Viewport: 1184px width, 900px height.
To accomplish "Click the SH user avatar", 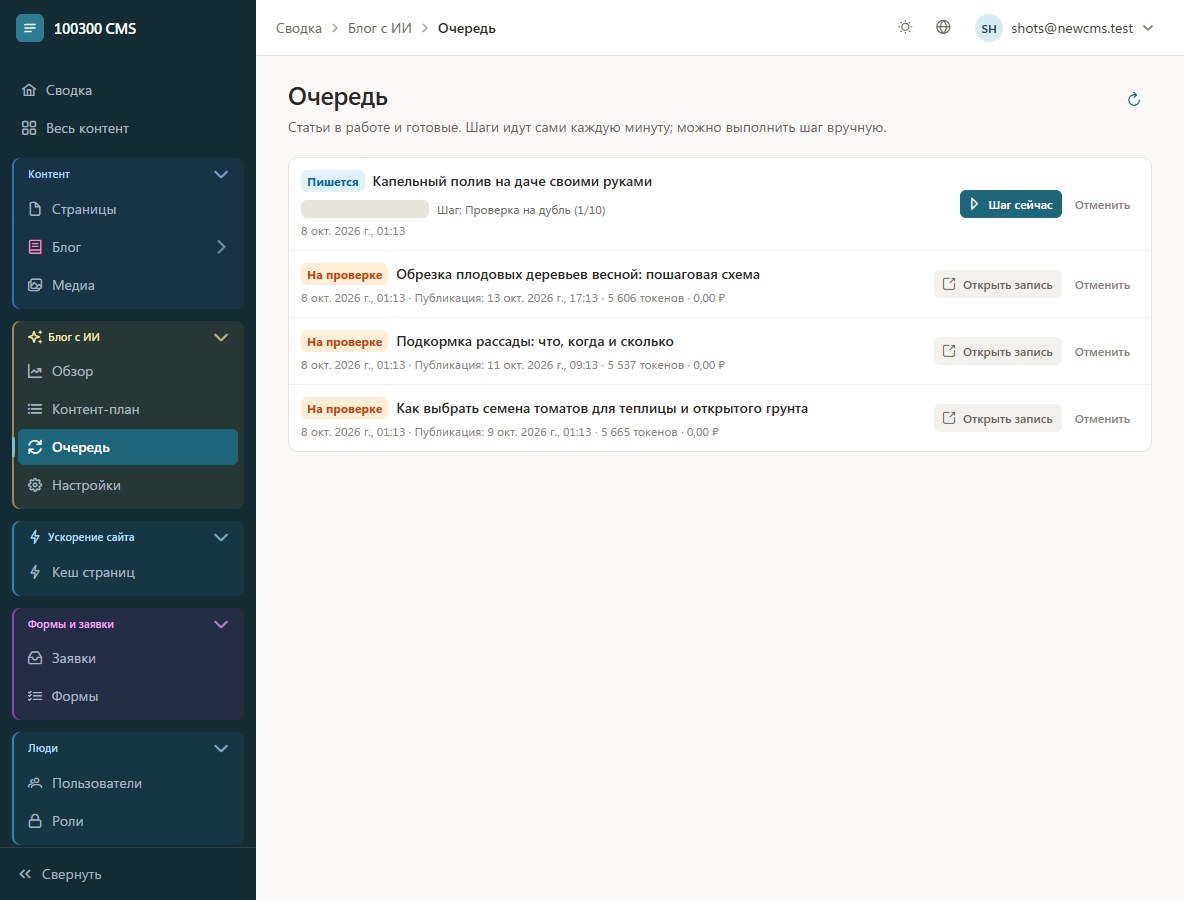I will pyautogui.click(x=988, y=29).
